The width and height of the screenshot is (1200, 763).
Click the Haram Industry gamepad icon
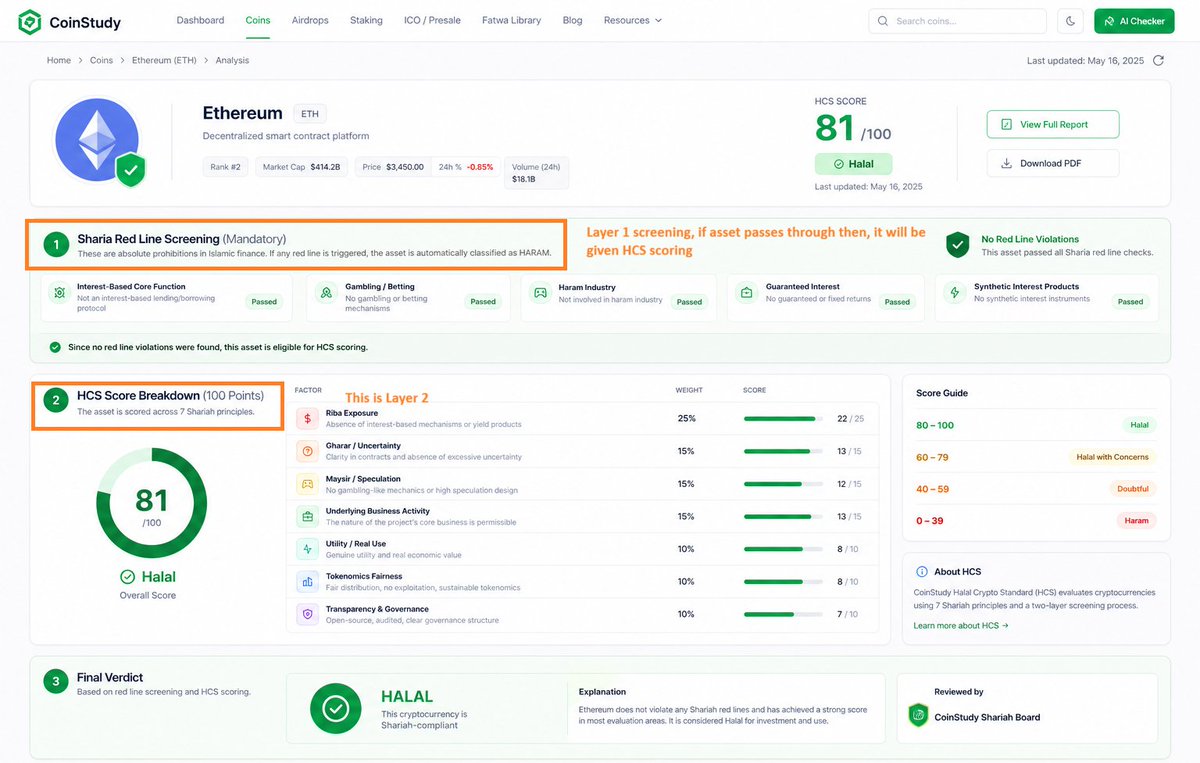coord(540,293)
